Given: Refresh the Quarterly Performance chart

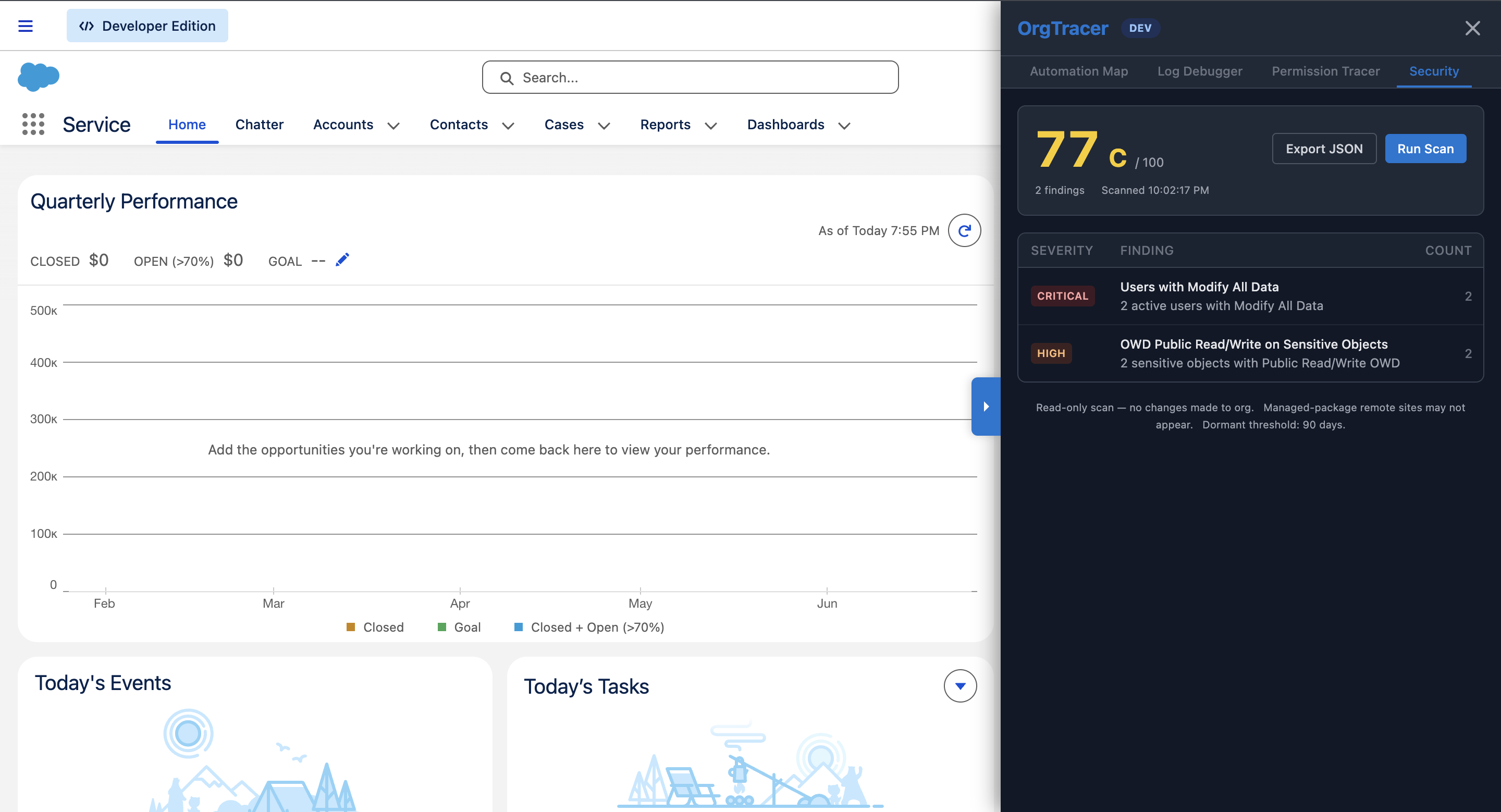Looking at the screenshot, I should coord(964,230).
